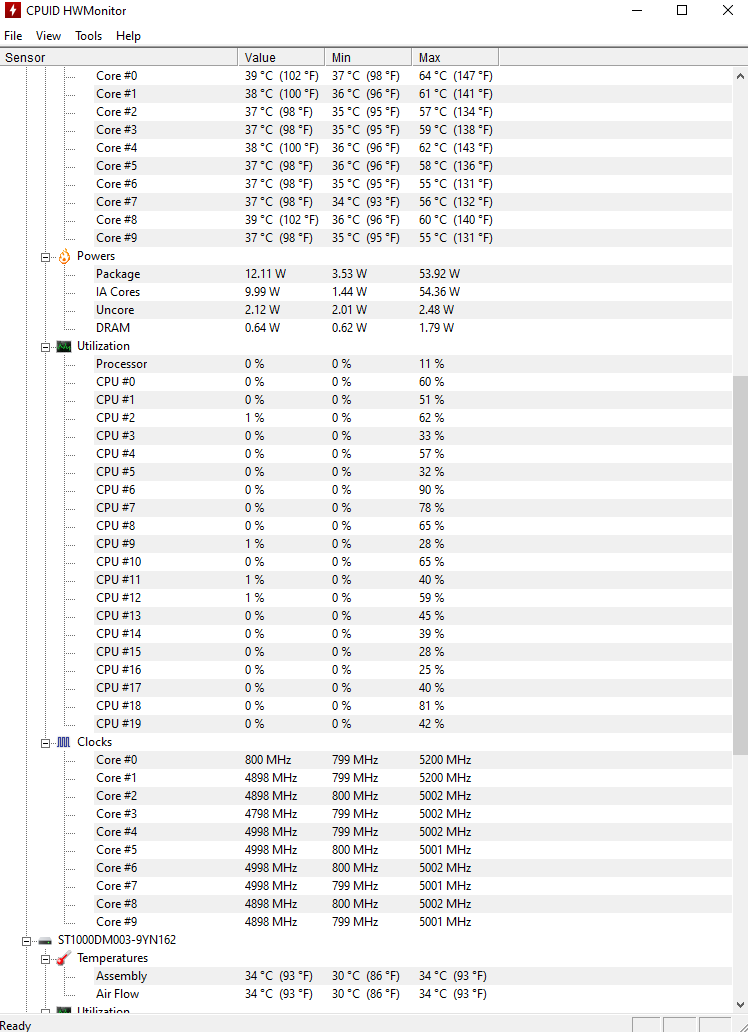Image resolution: width=748 pixels, height=1032 pixels.
Task: Open the View menu
Action: click(x=48, y=36)
